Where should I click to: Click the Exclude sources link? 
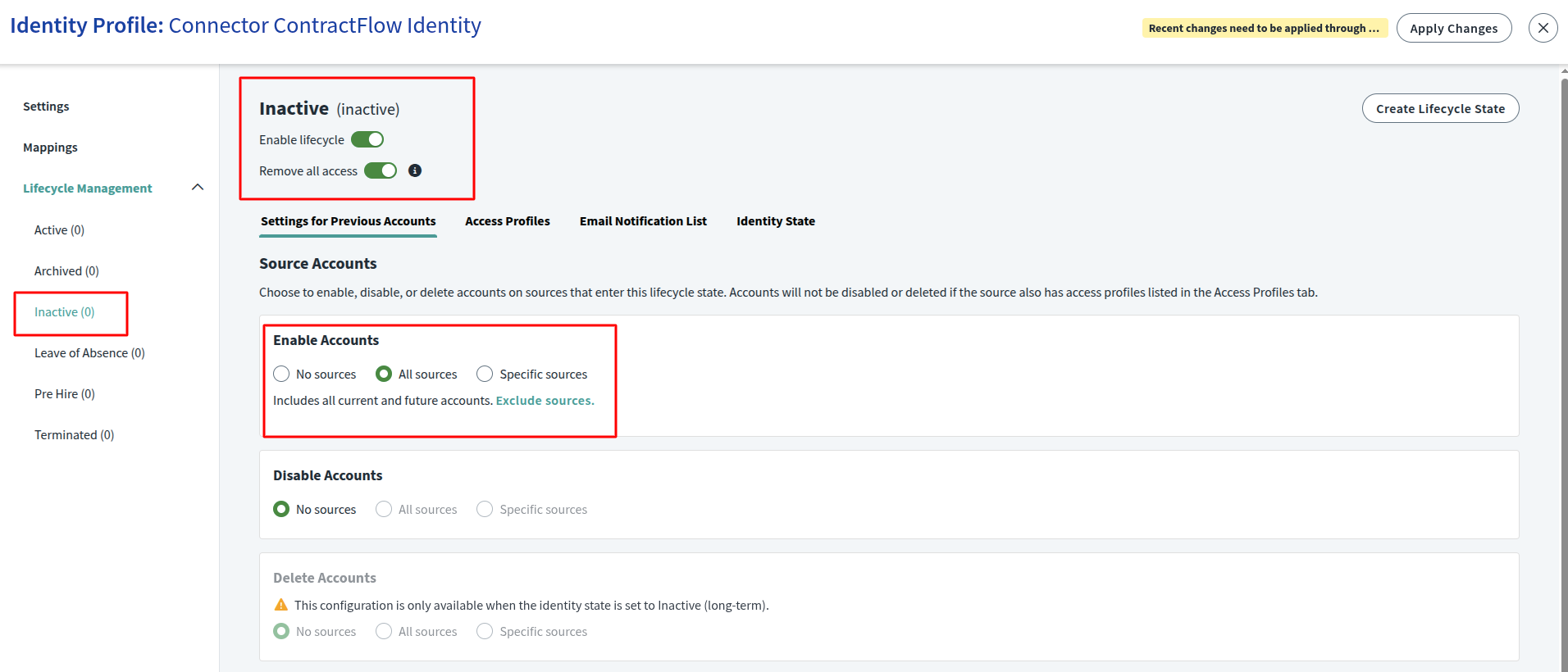(x=545, y=401)
